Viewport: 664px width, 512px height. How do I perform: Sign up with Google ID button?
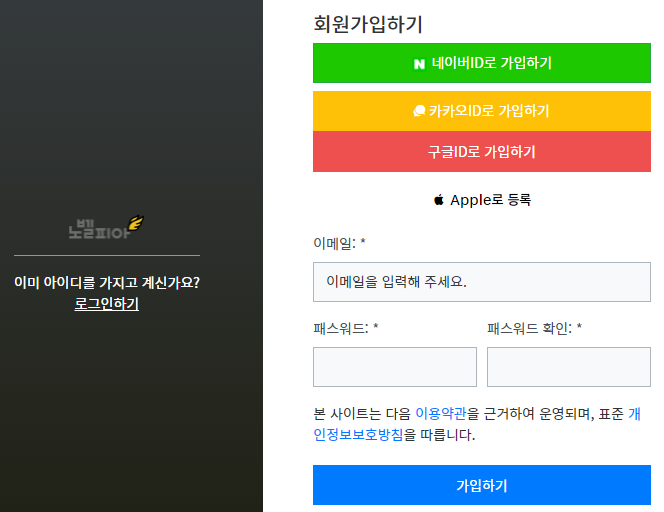[481, 151]
